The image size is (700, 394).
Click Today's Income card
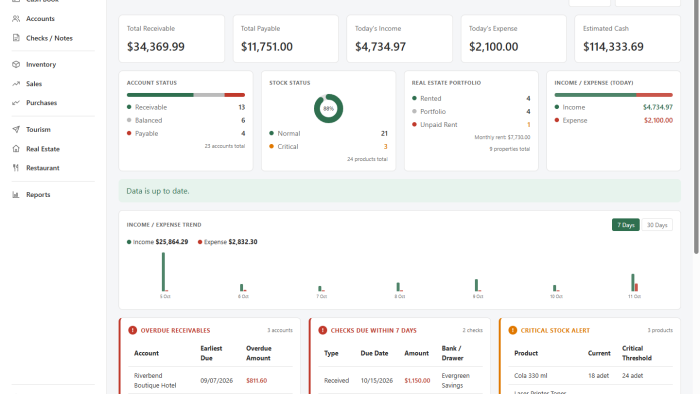click(x=400, y=39)
